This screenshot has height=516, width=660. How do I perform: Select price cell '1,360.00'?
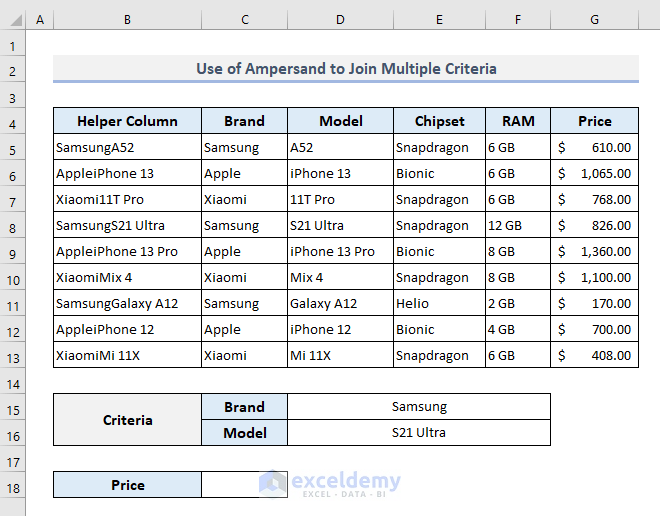point(594,251)
